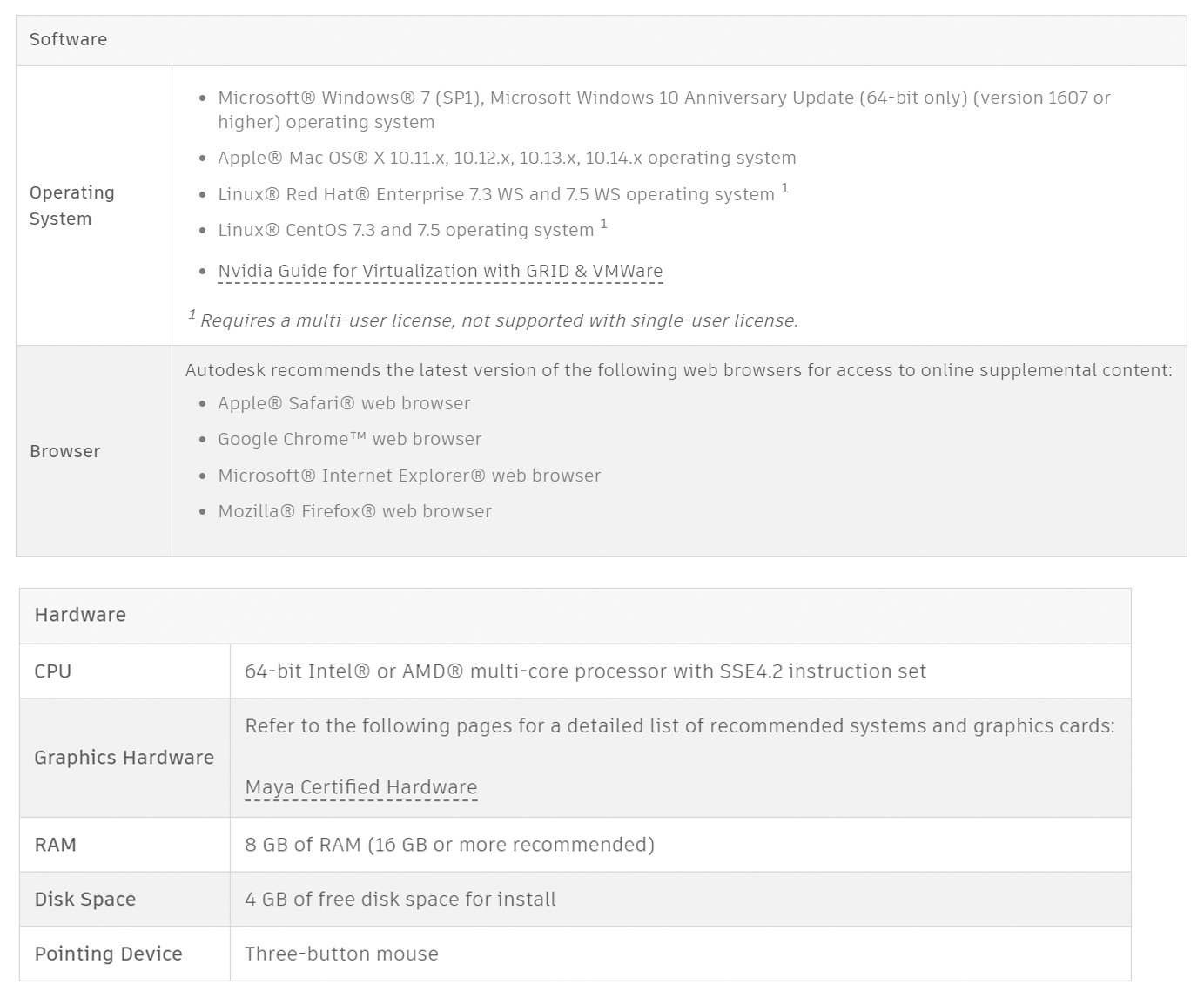The width and height of the screenshot is (1204, 1005).
Task: Open the Maya Certified Hardware link
Action: (360, 787)
